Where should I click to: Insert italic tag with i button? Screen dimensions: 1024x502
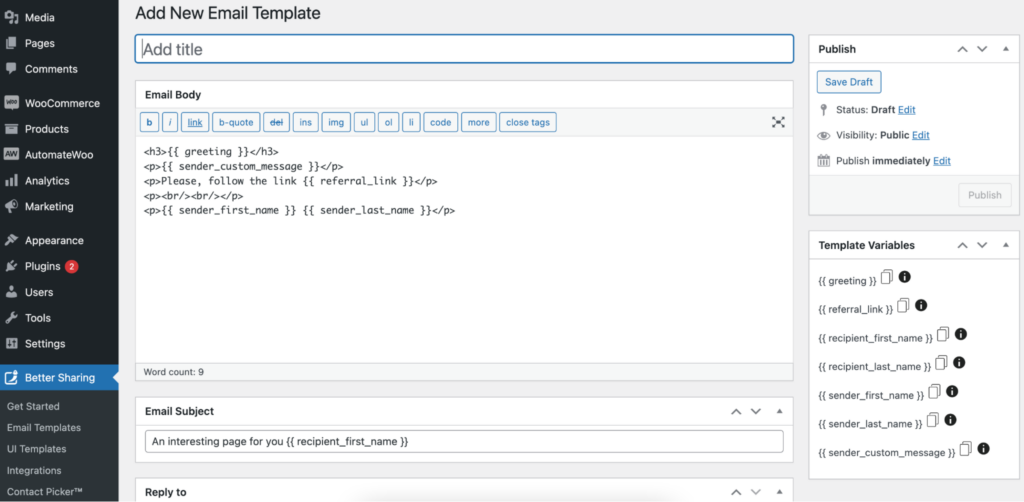pos(170,122)
